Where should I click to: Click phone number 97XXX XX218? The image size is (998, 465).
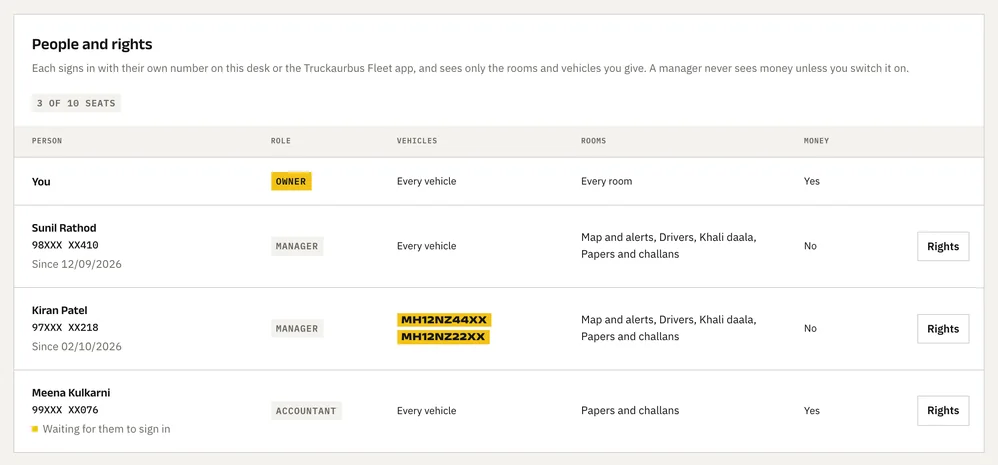[65, 328]
